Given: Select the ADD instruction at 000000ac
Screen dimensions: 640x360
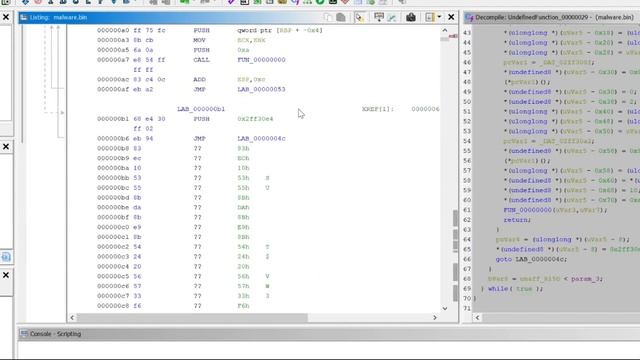Looking at the screenshot, I should (x=199, y=79).
